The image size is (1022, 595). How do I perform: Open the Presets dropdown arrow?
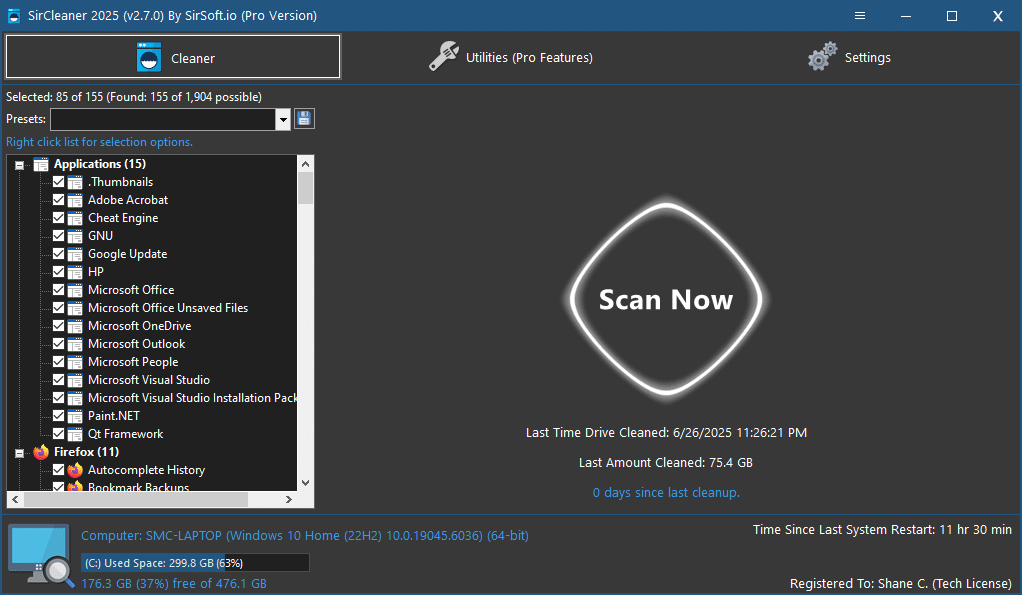click(283, 119)
